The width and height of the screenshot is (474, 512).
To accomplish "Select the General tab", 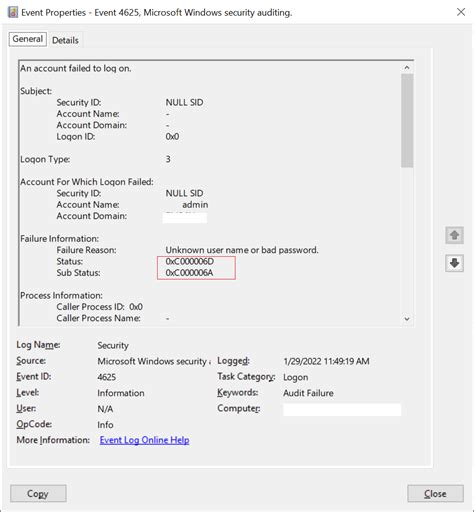I will click(28, 39).
